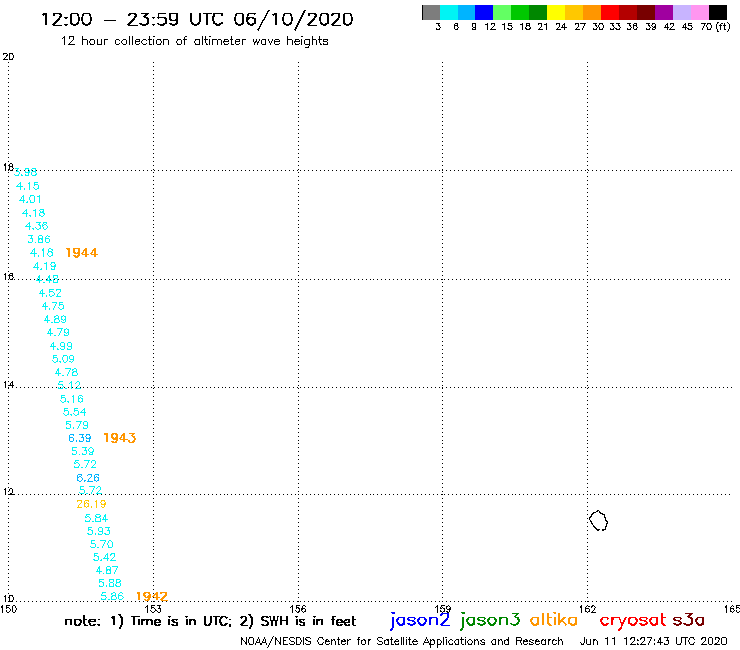This screenshot has height=650, width=740.
Task: Click the 4.79 wave height value
Action: (x=58, y=332)
